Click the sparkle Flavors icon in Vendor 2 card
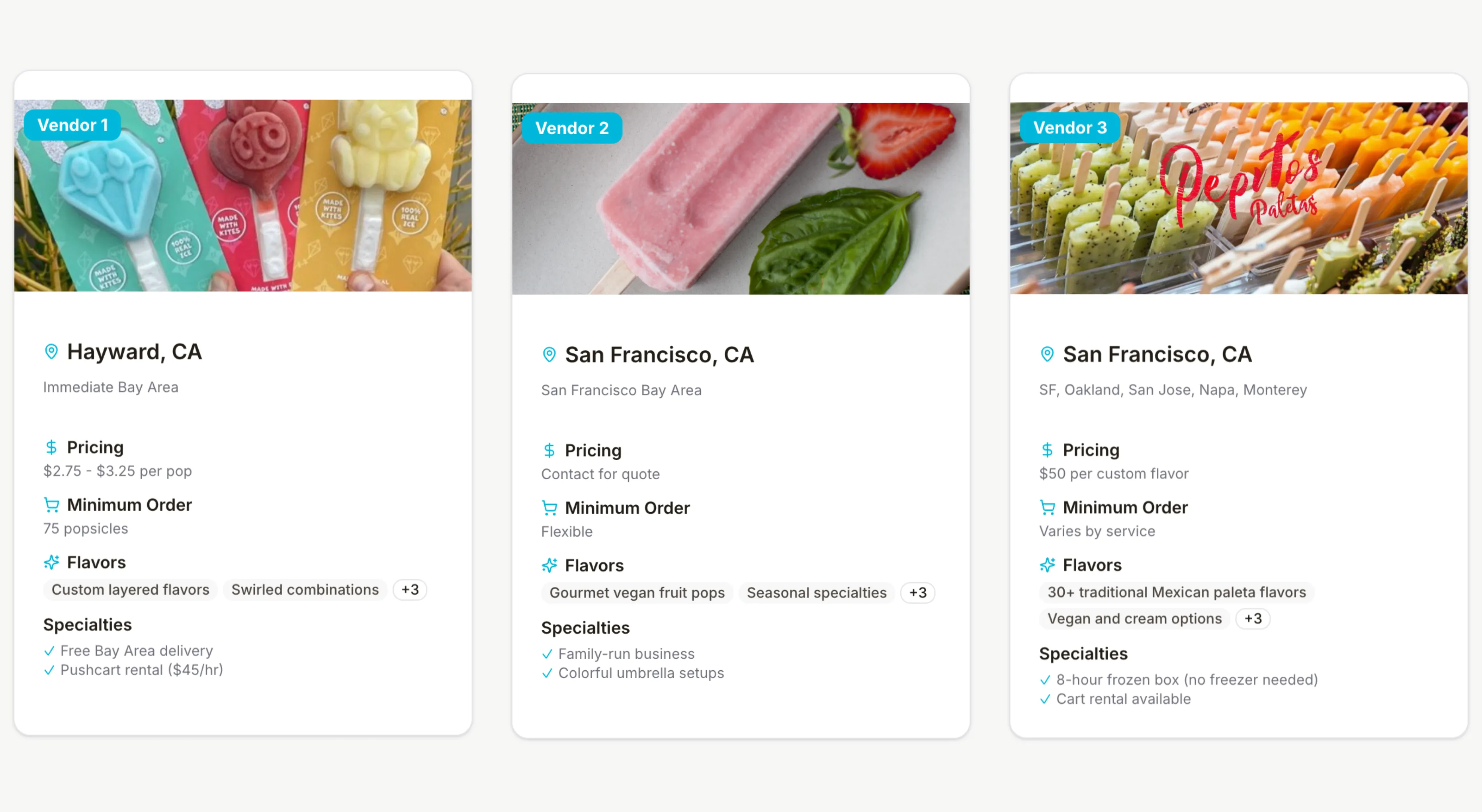Image resolution: width=1482 pixels, height=812 pixels. [x=549, y=565]
